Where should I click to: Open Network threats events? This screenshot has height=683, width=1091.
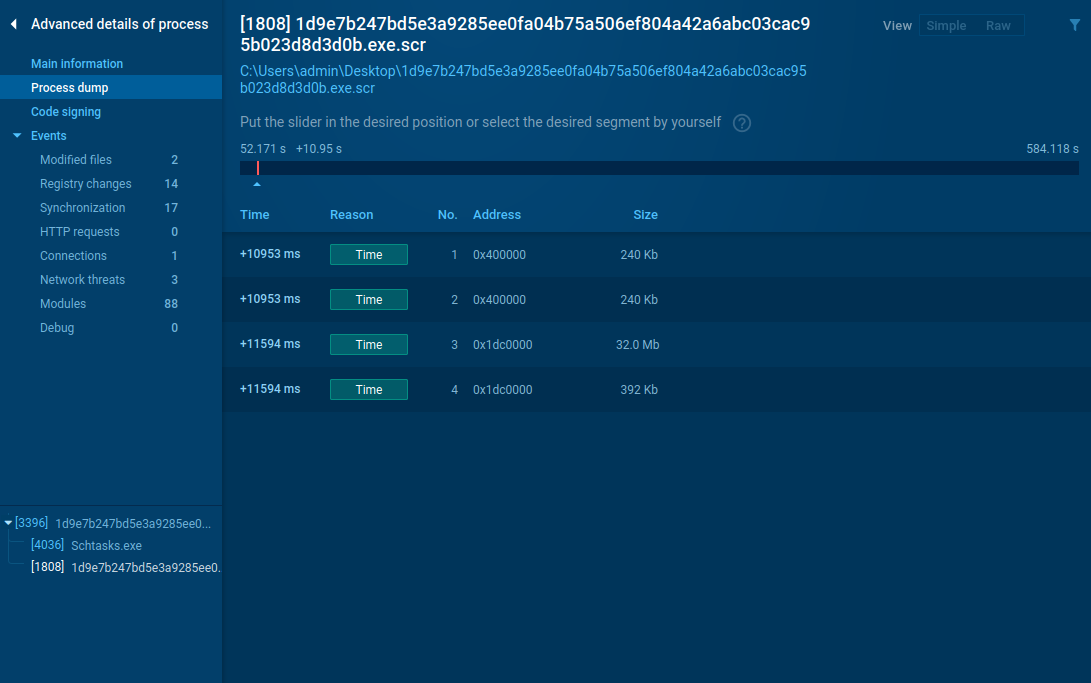82,279
